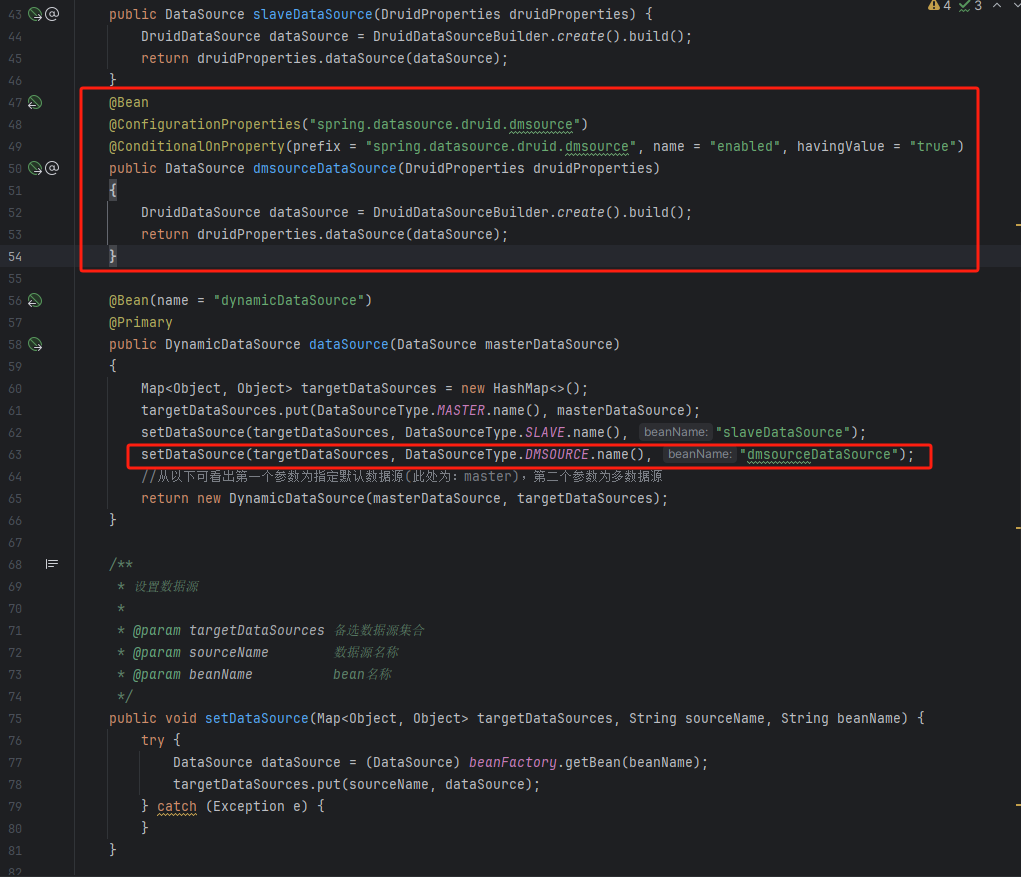Click the closing brace on line 54
The width and height of the screenshot is (1021, 877).
113,257
